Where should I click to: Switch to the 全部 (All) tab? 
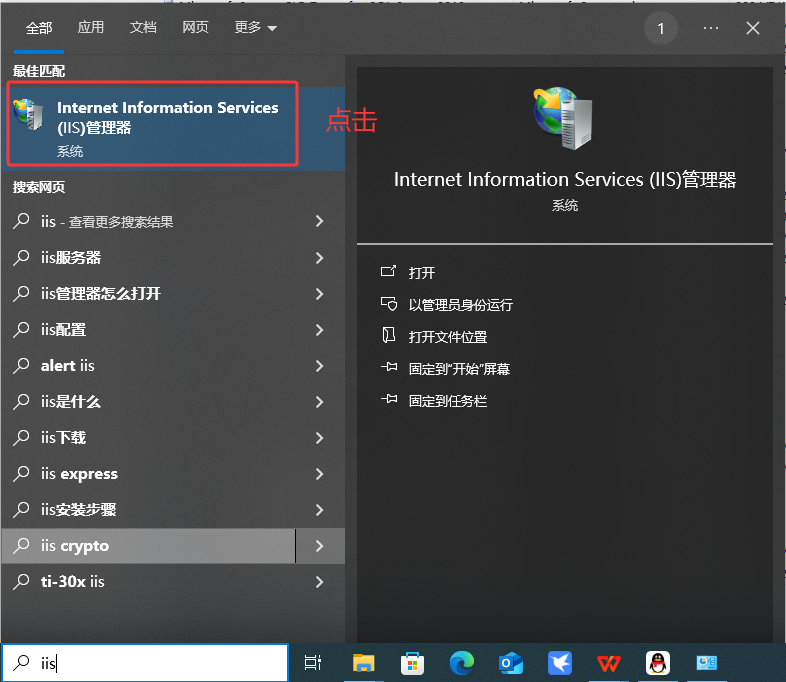[x=39, y=28]
